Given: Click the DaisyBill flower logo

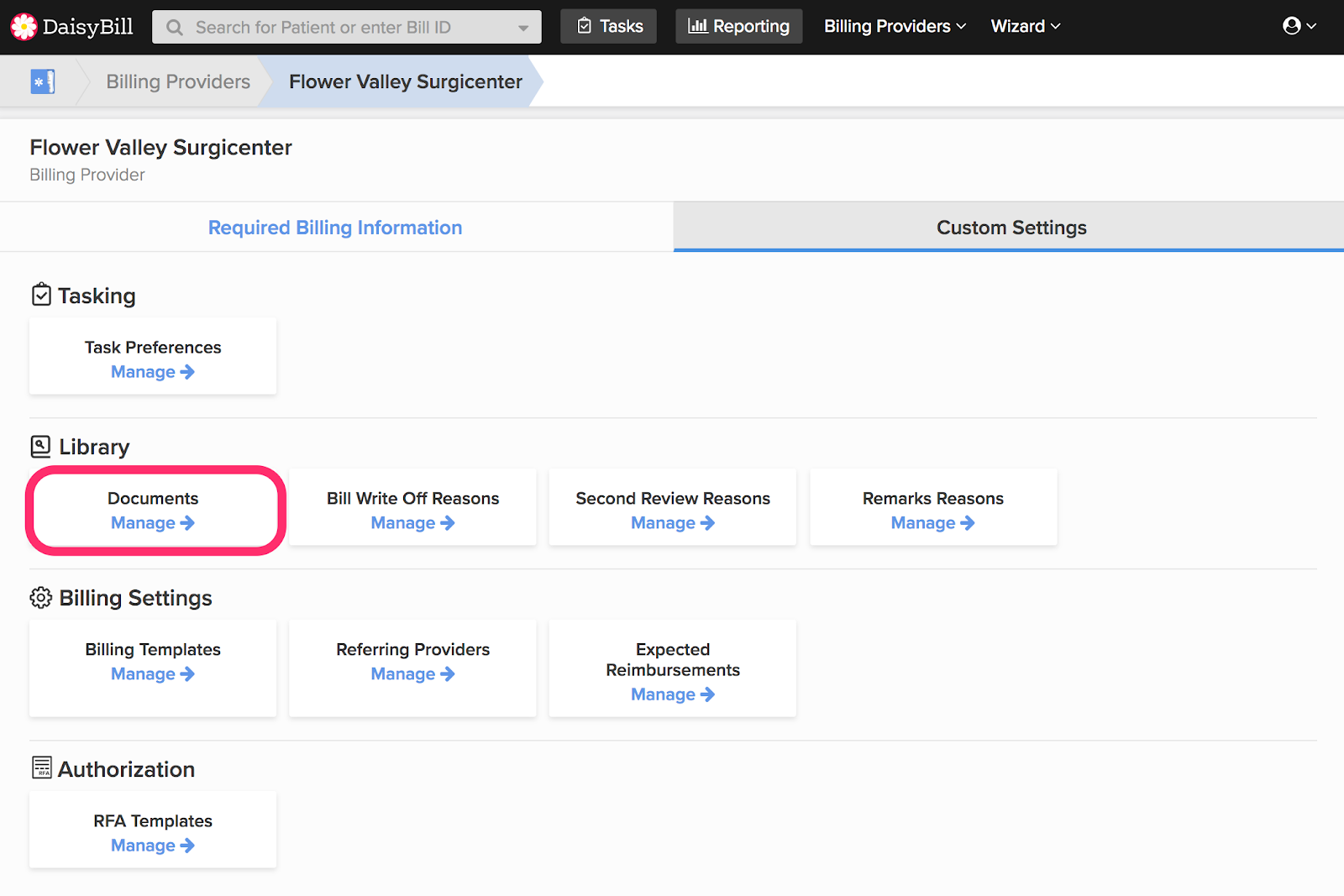Looking at the screenshot, I should pos(24,27).
